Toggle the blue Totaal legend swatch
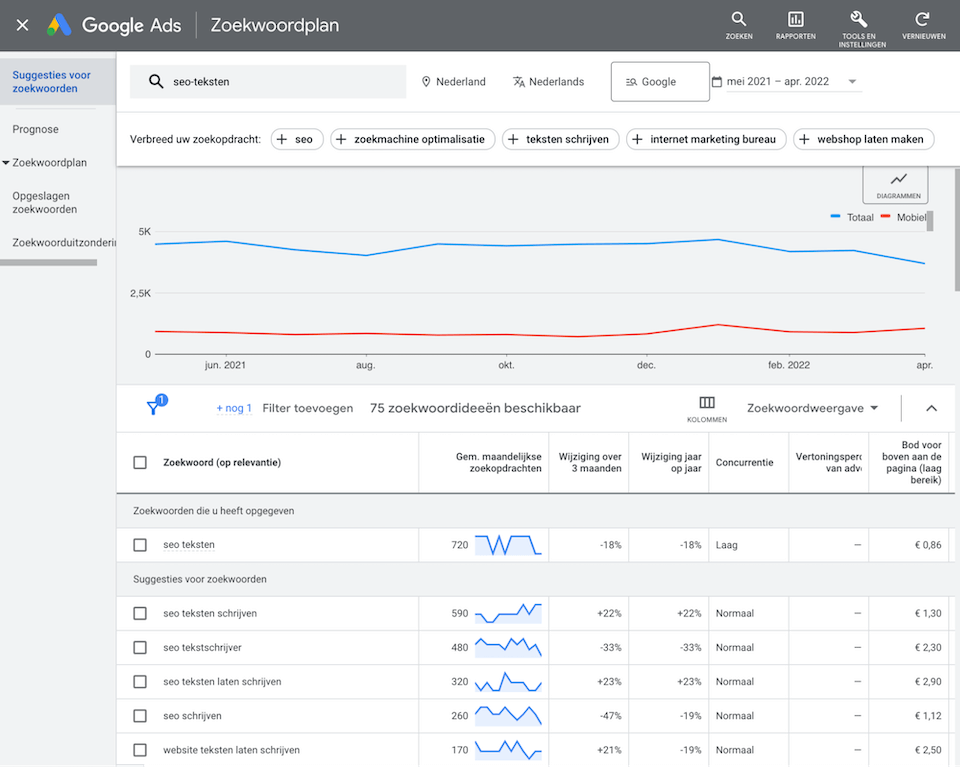The width and height of the screenshot is (960, 767). tap(835, 216)
